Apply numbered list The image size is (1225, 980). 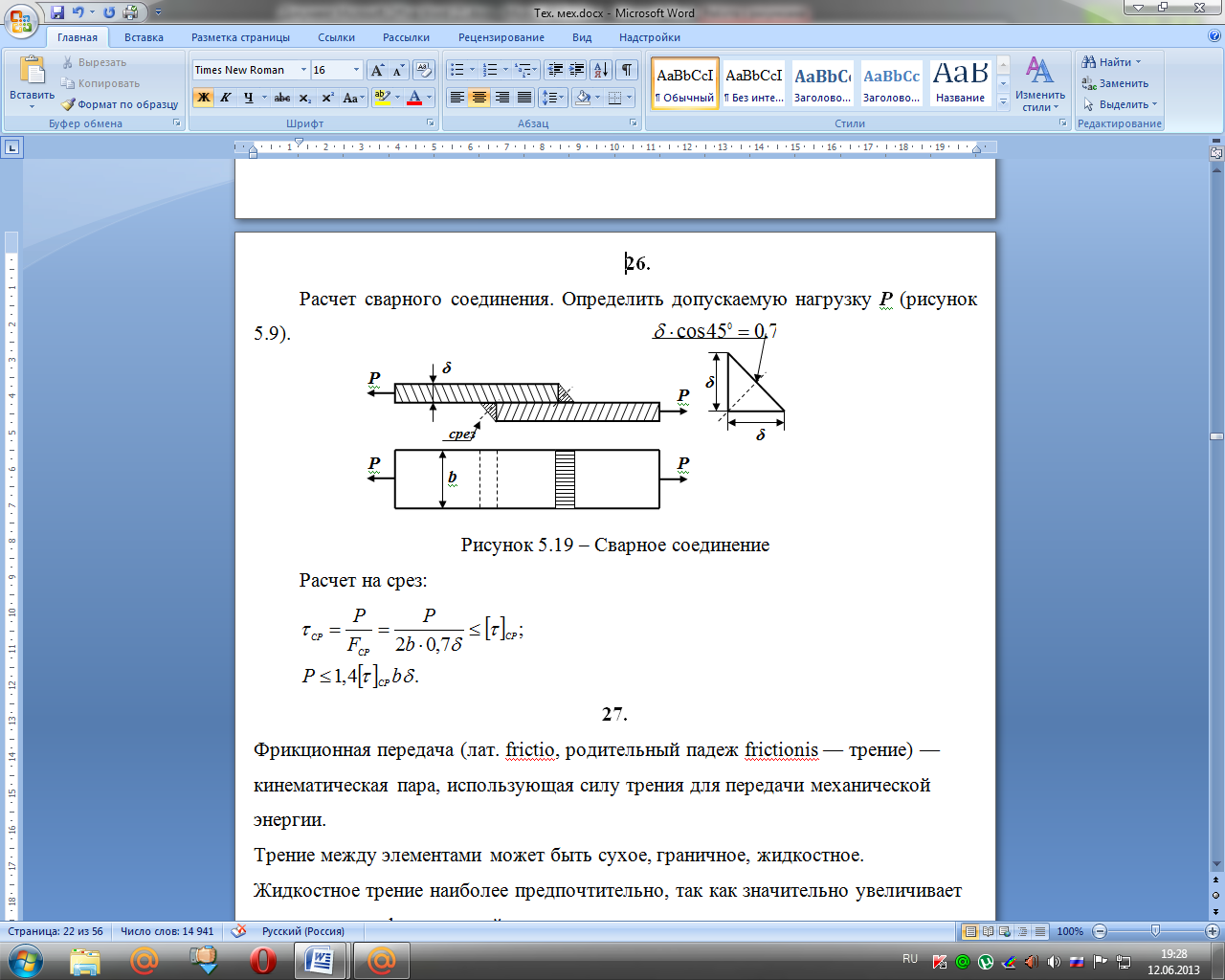[x=490, y=70]
